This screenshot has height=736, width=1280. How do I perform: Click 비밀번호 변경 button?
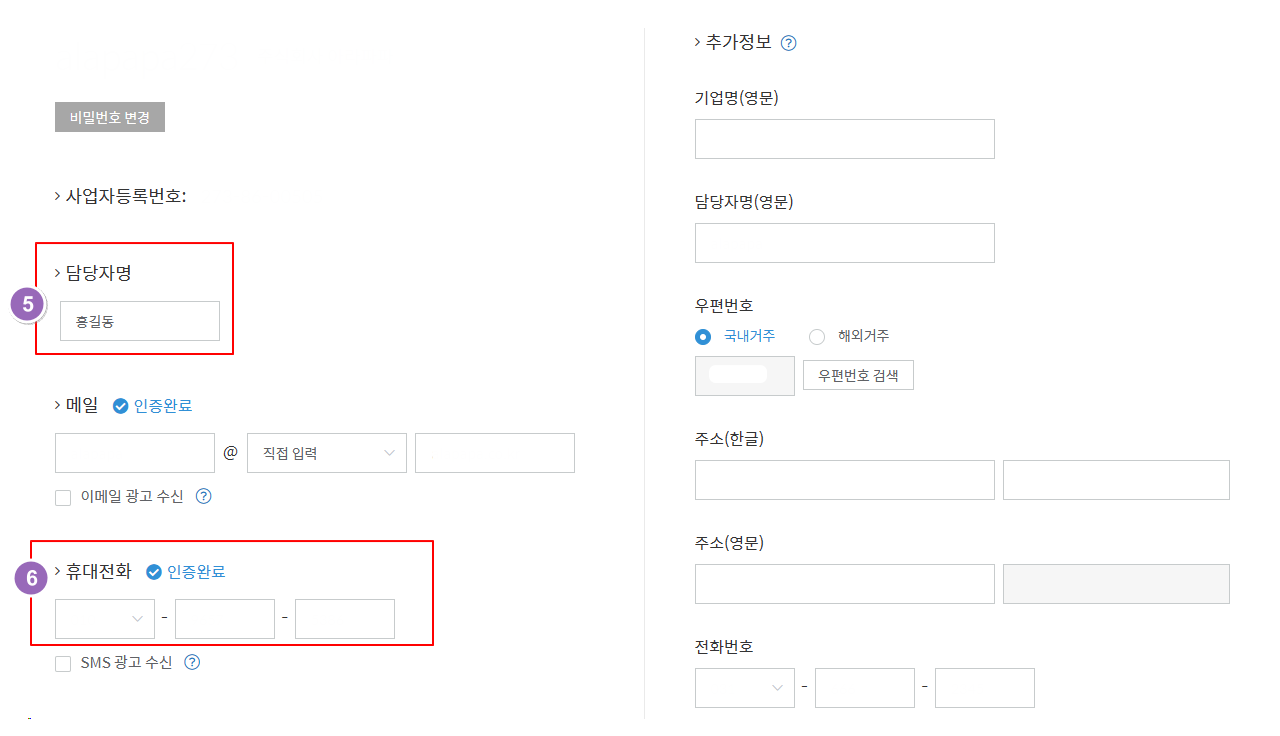110,117
